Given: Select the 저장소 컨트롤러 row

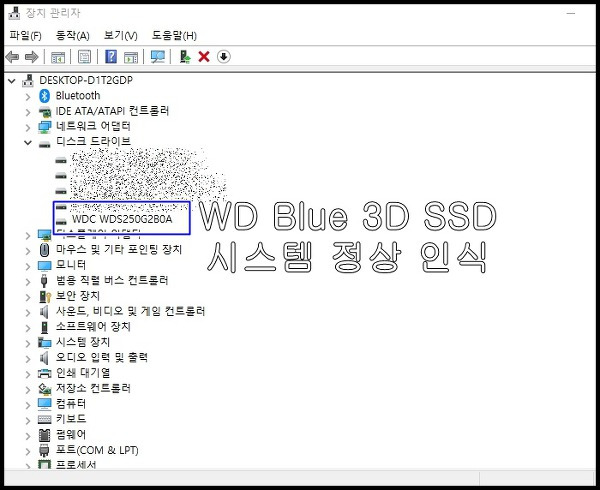Looking at the screenshot, I should point(93,388).
